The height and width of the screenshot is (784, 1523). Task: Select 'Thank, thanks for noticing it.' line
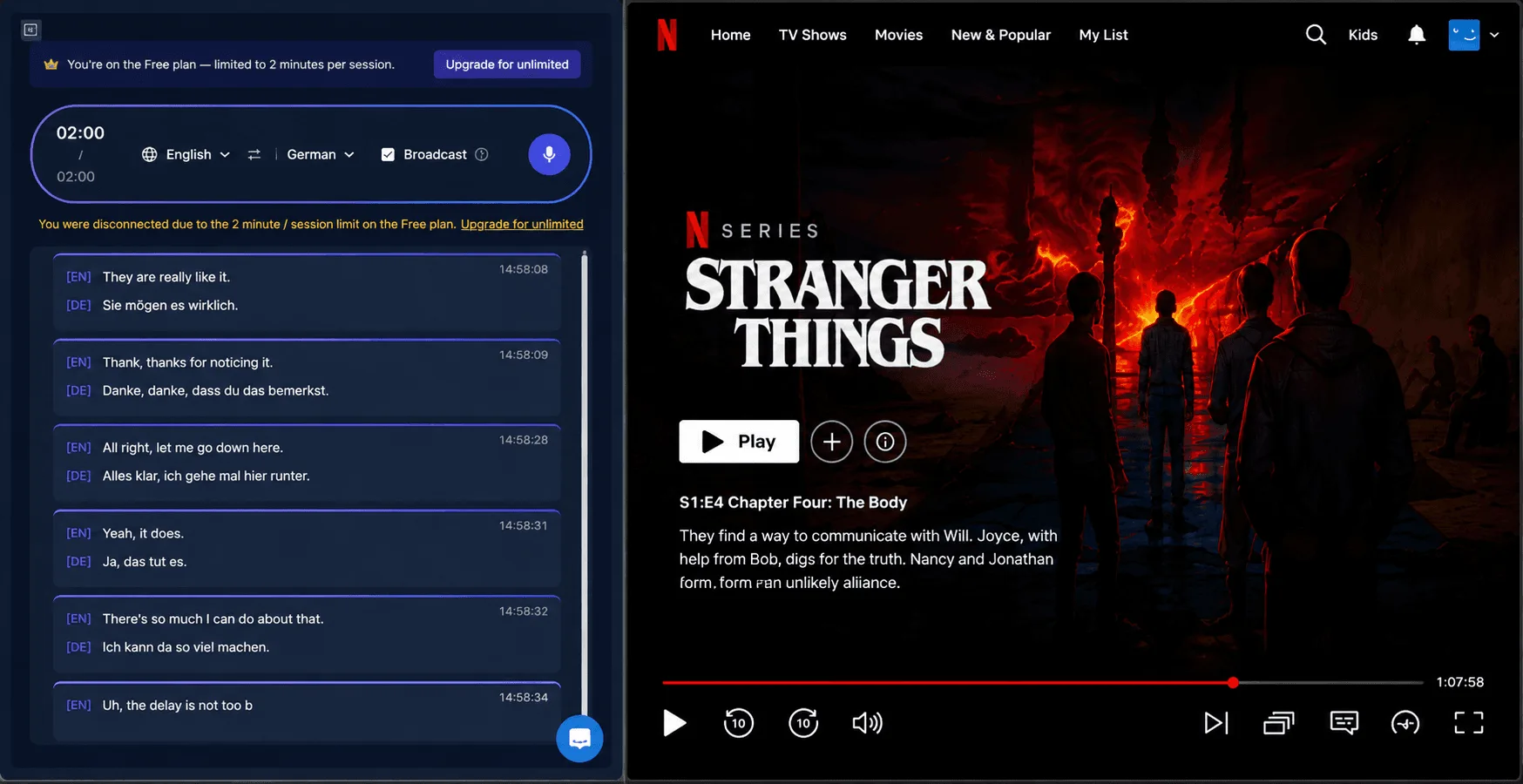point(187,362)
